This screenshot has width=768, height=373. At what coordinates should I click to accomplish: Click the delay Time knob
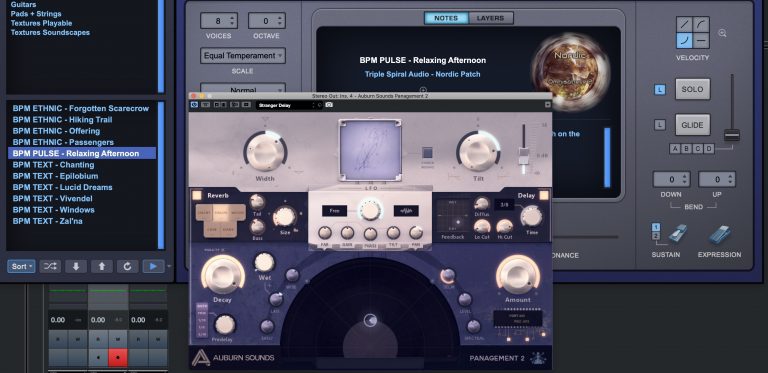pos(531,217)
